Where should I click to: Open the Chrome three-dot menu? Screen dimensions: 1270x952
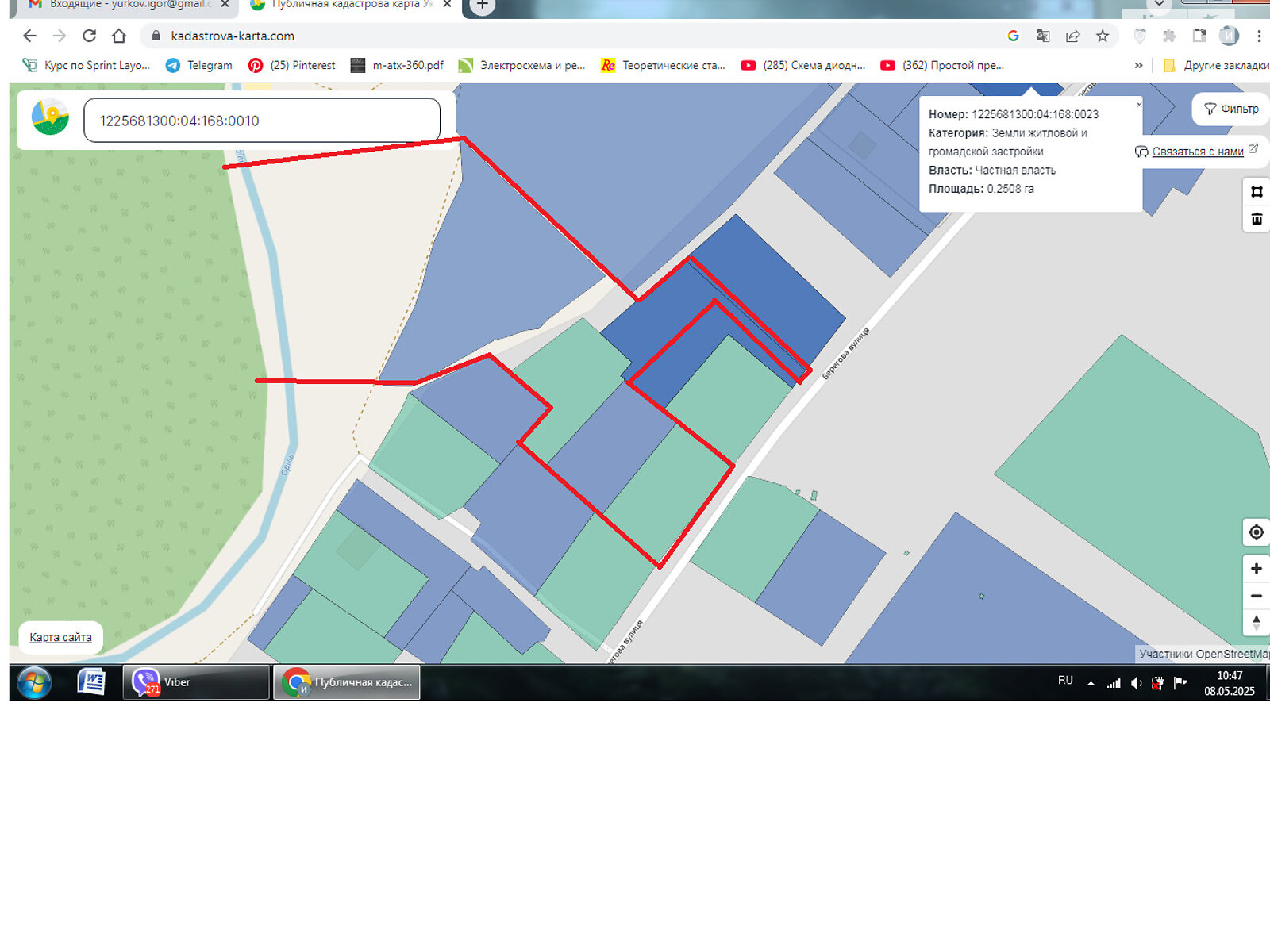tap(1259, 36)
